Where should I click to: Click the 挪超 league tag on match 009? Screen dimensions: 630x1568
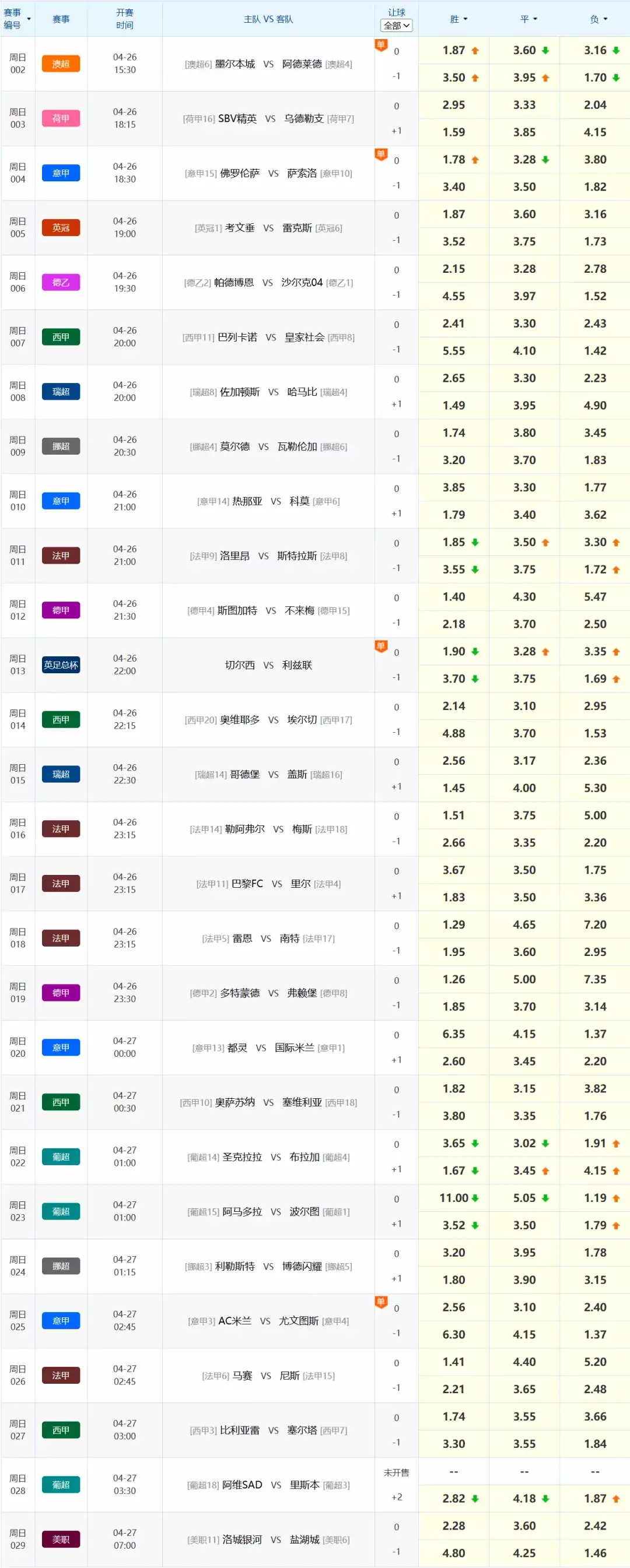(61, 446)
